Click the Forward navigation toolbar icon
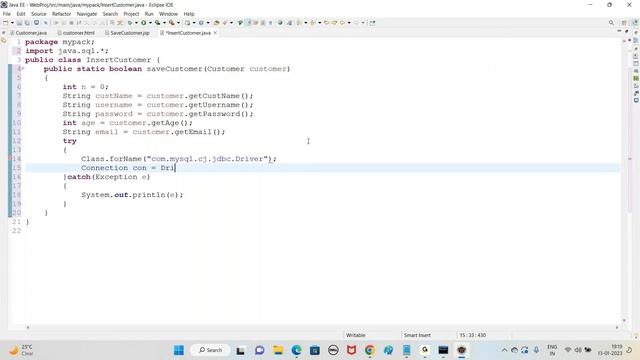This screenshot has width=640, height=360. [x=356, y=23]
